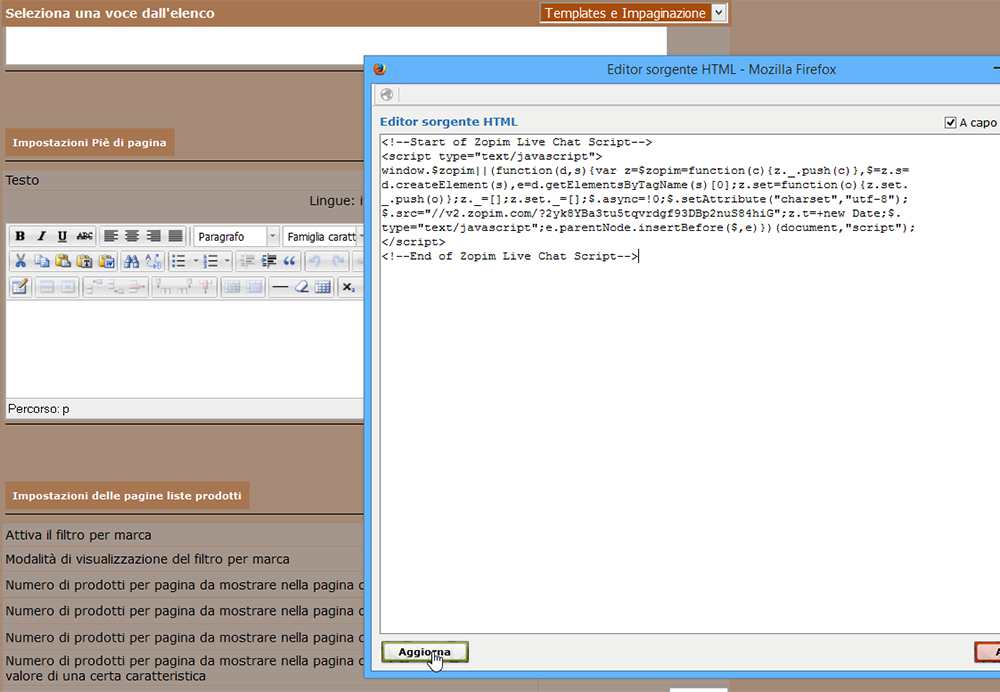Click the line '<!--End of Zopim Live Chat Script-->'
The image size is (1000, 692).
click(x=509, y=256)
